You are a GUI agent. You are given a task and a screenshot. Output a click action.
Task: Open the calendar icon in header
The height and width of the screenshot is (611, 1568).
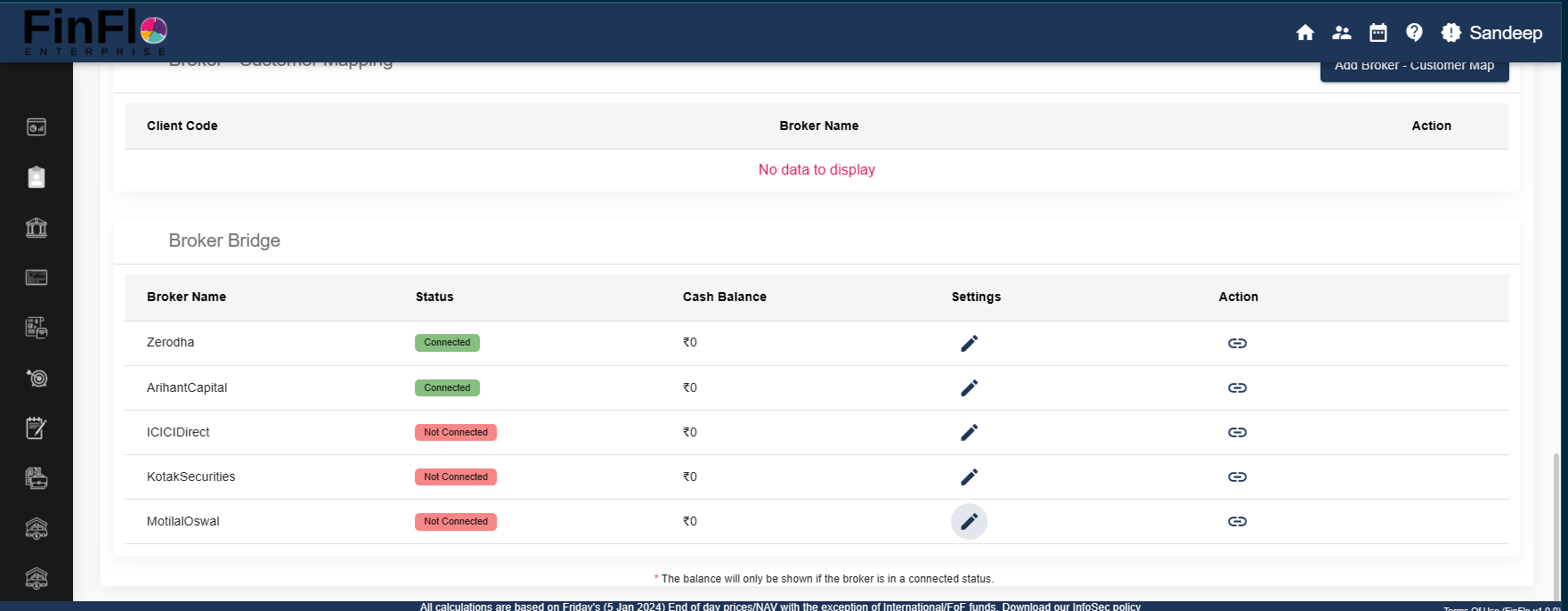pos(1378,33)
